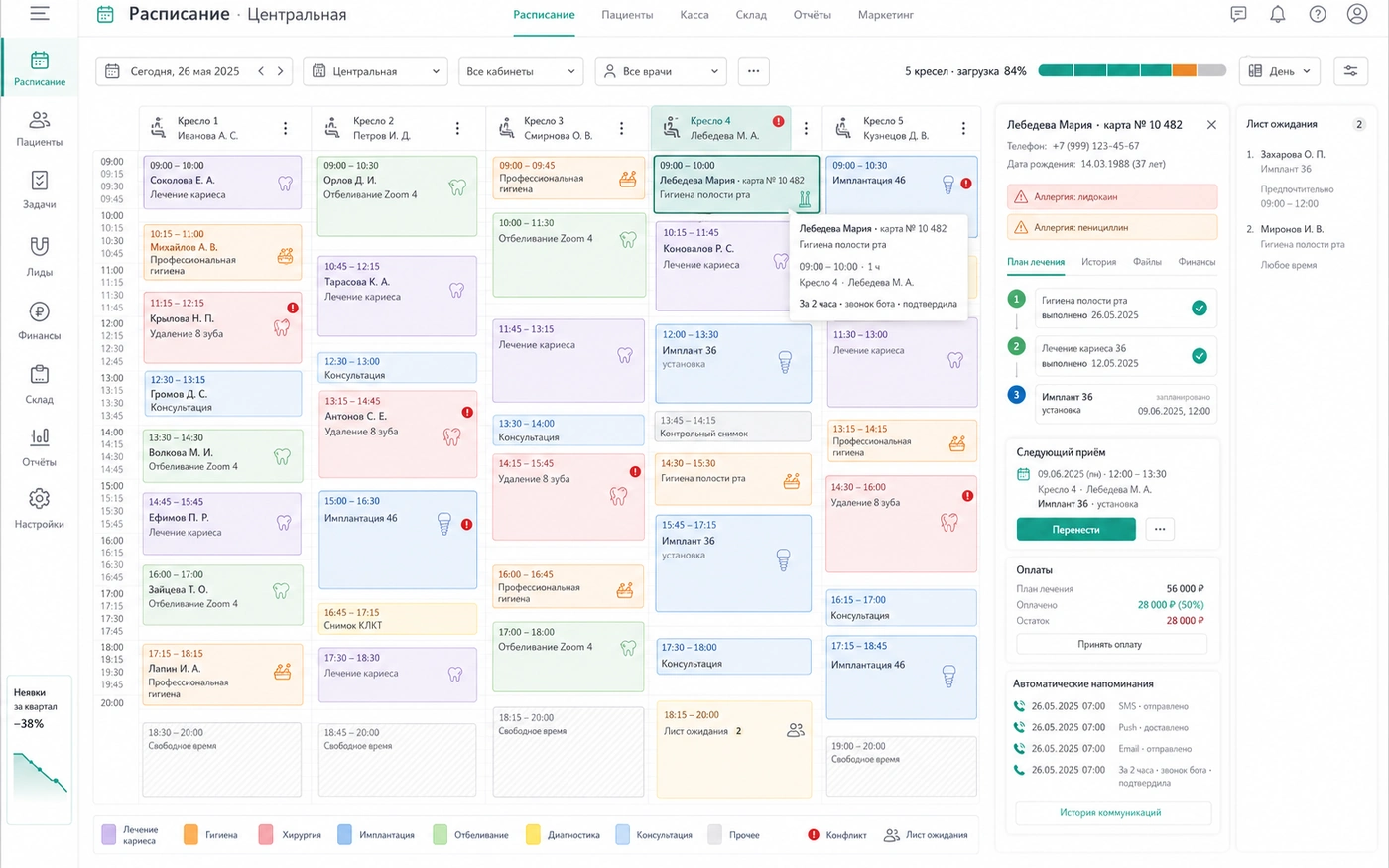1389x868 pixels.
Task: Open Кресло 5 options menu
Action: (x=963, y=128)
